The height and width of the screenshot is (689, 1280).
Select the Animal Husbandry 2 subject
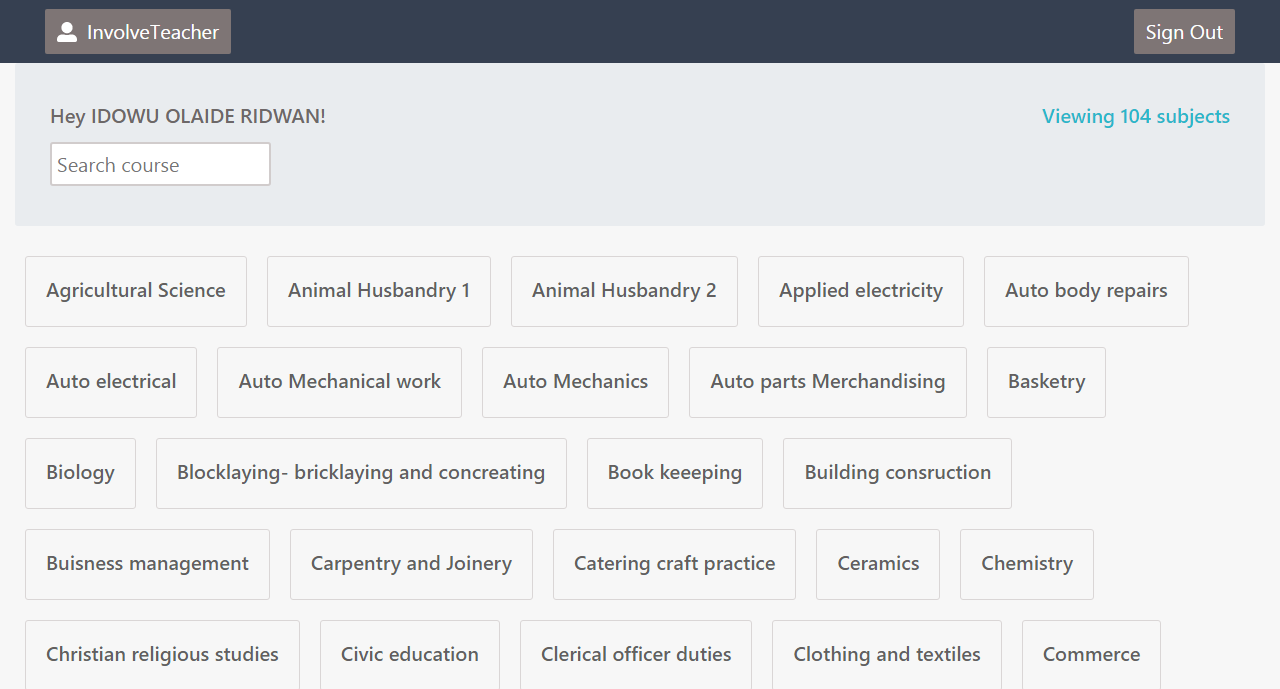click(624, 291)
